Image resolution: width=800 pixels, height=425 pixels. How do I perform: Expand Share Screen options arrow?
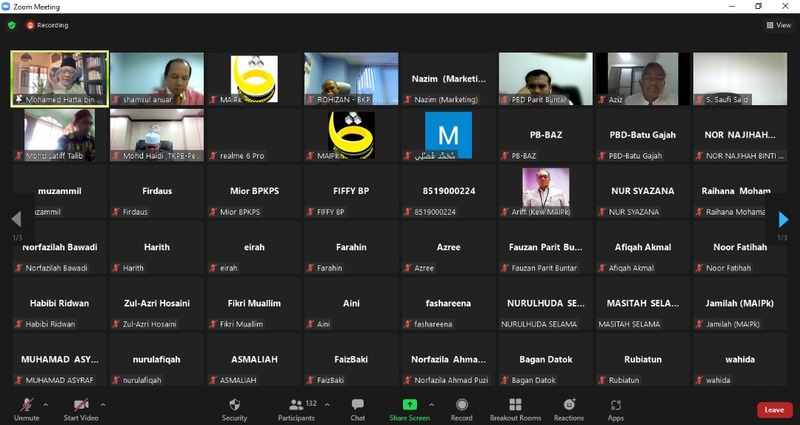(x=431, y=405)
